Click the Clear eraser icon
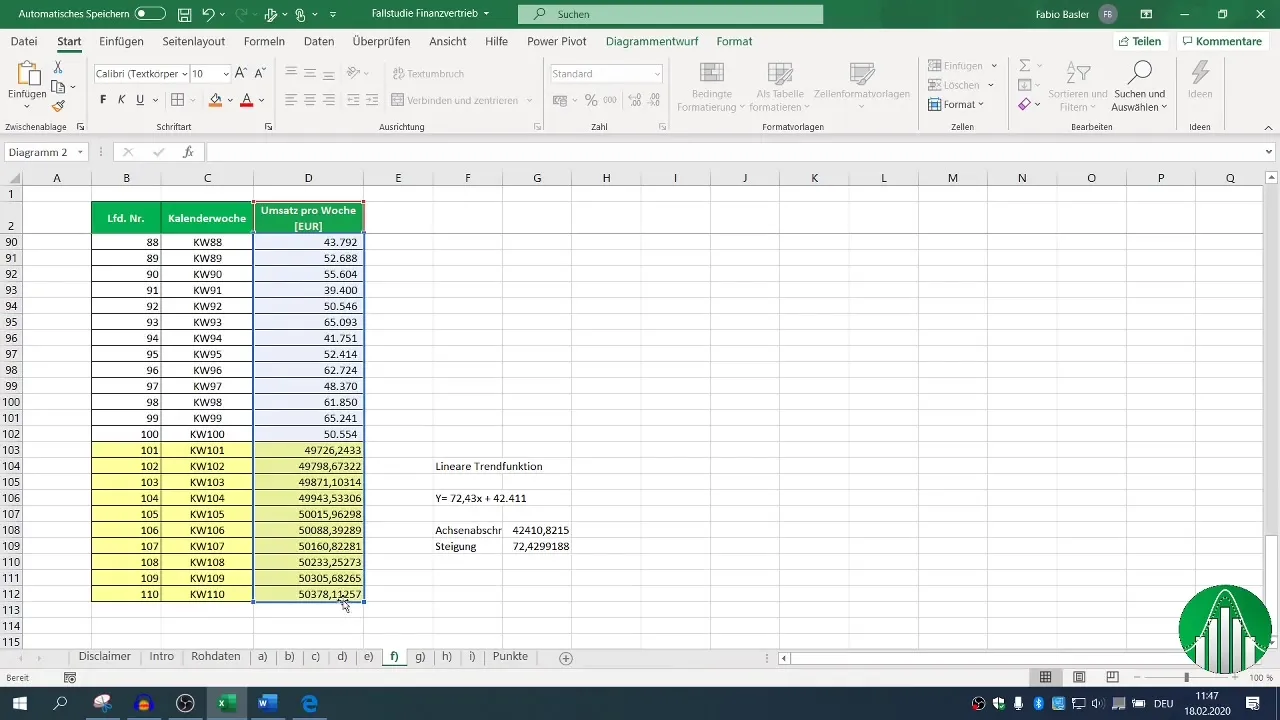The height and width of the screenshot is (720, 1280). point(1025,104)
